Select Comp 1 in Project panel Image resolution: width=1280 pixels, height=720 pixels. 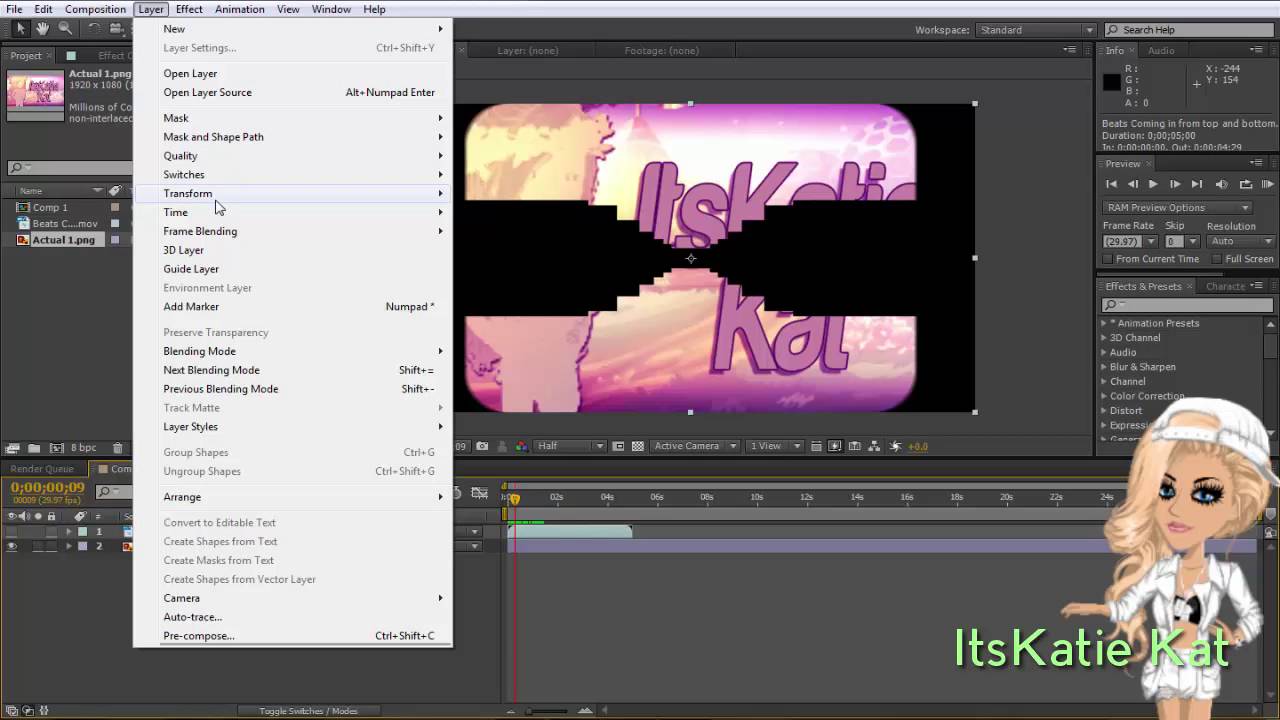pos(50,208)
